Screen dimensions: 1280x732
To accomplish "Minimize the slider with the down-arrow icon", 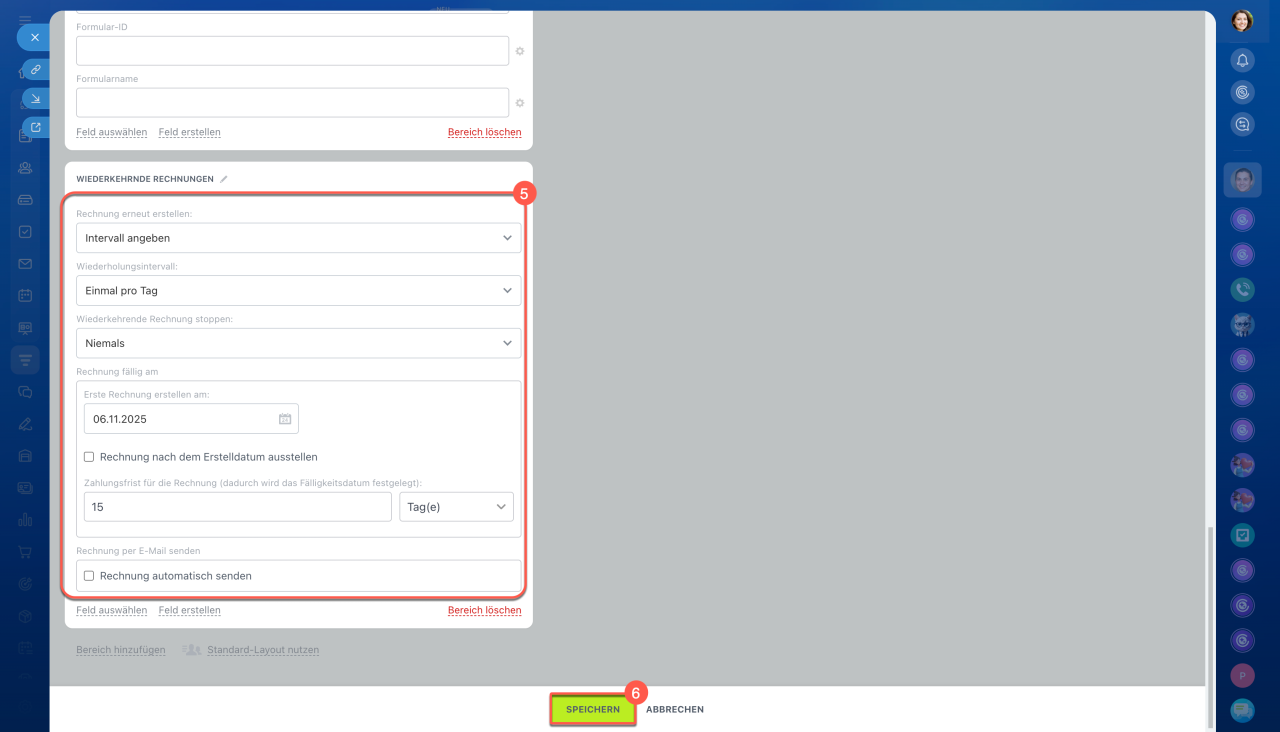I will coord(36,98).
